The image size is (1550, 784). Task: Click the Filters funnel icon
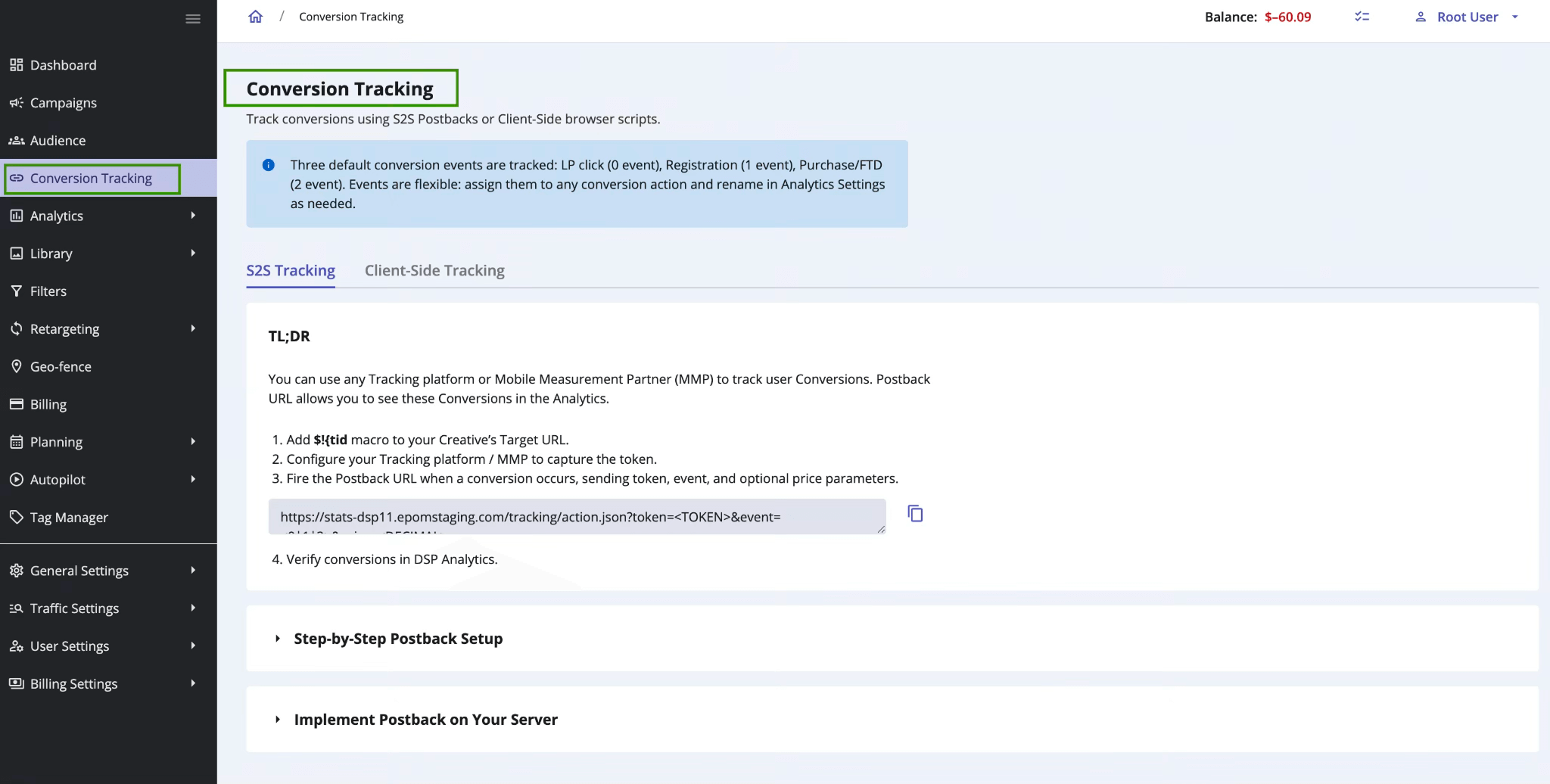click(17, 291)
